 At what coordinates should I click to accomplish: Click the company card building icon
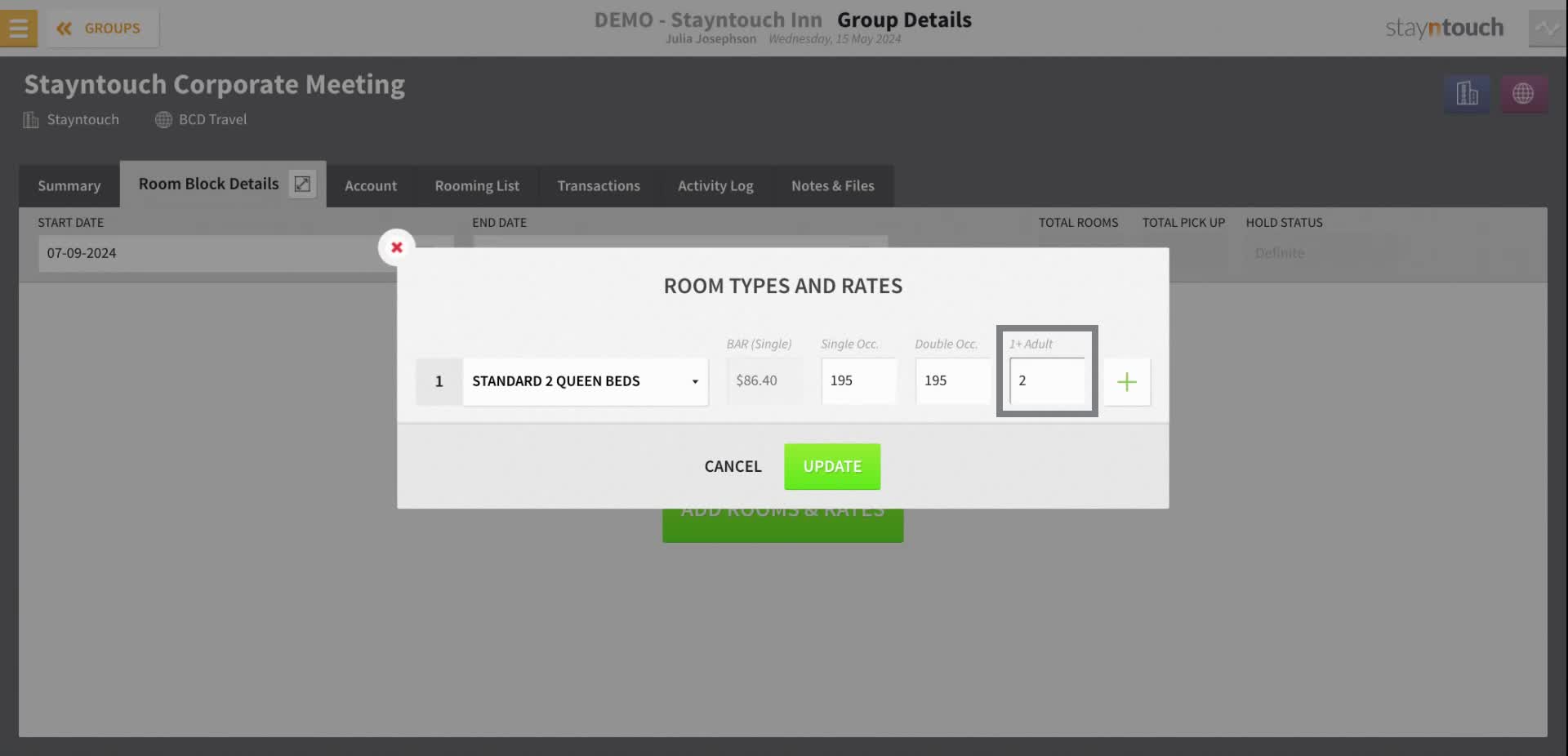coord(1467,94)
